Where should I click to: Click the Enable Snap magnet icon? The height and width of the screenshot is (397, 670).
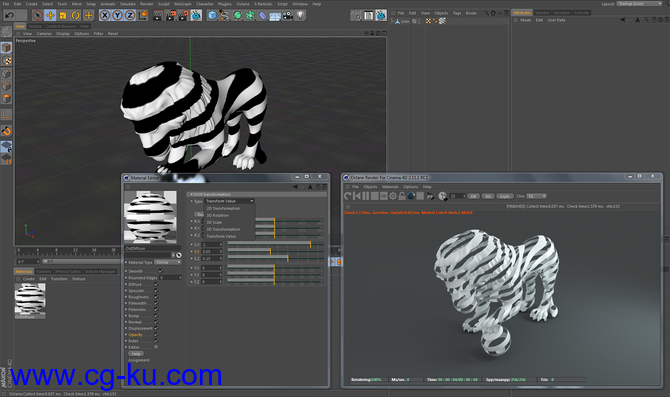coord(6,131)
